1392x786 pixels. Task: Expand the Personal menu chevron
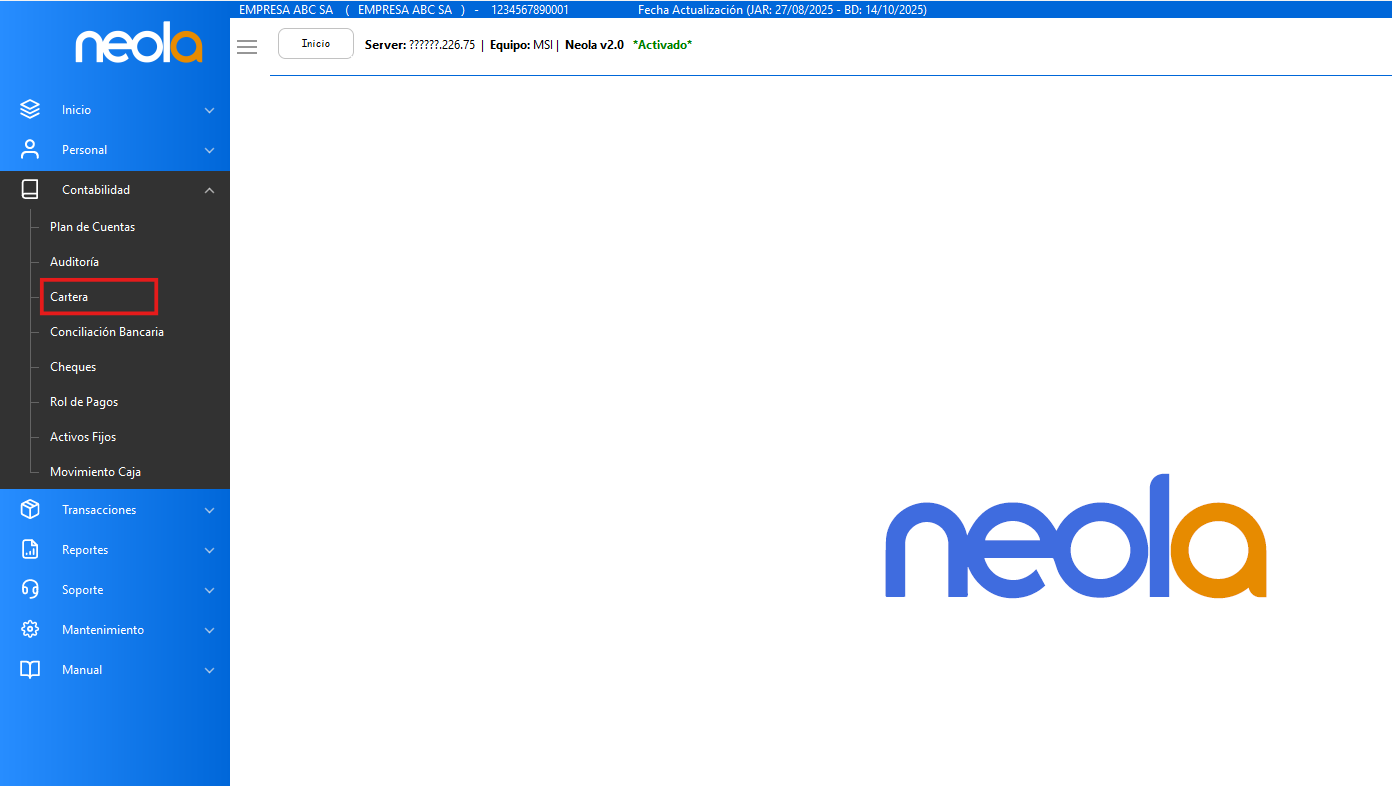209,150
